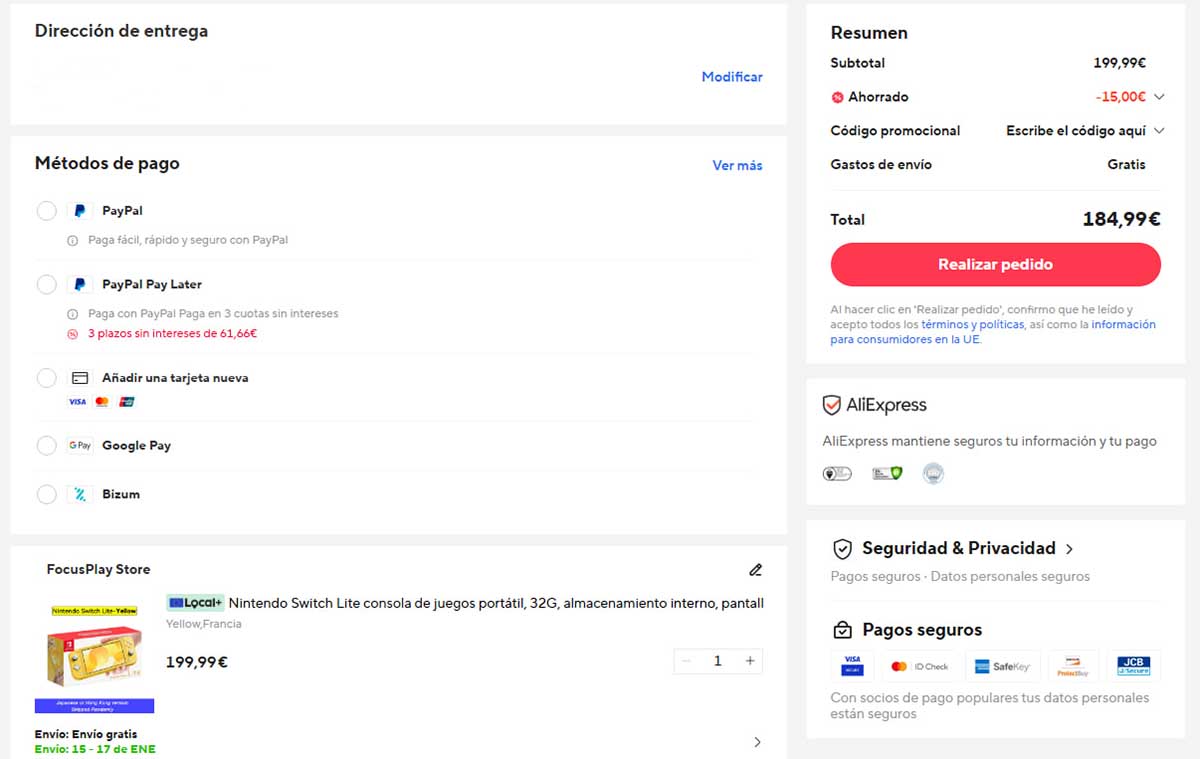Screen dimensions: 1200x759
Task: Expand the Ahorrado savings details chevron
Action: pos(1159,97)
